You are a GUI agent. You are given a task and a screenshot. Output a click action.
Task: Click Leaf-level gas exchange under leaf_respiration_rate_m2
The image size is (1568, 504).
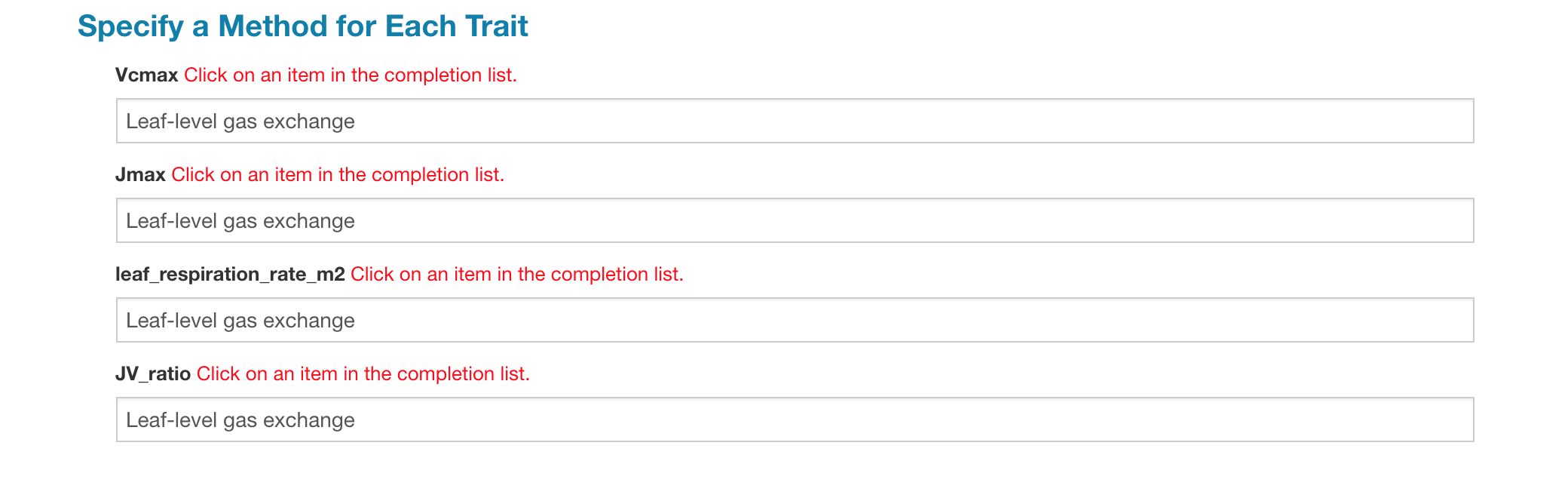click(240, 320)
